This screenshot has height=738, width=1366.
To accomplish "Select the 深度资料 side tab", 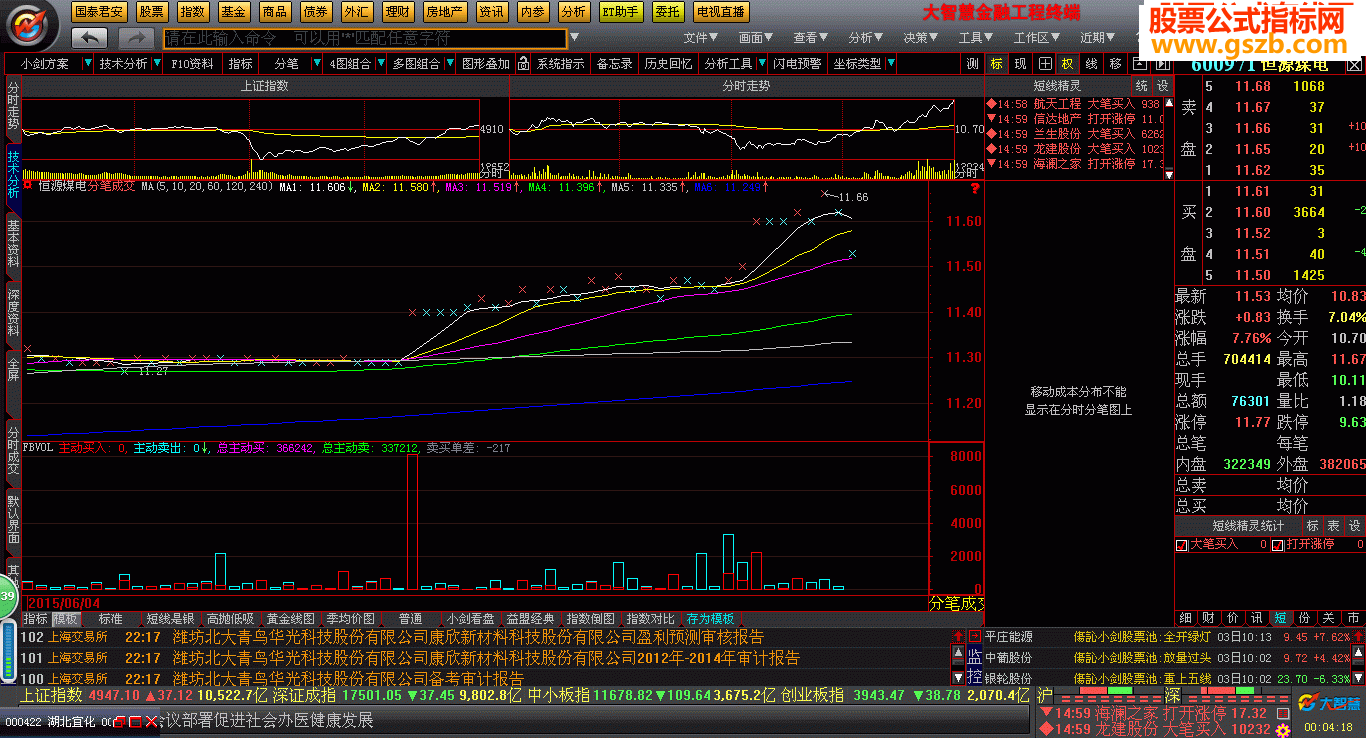I will click(x=13, y=313).
